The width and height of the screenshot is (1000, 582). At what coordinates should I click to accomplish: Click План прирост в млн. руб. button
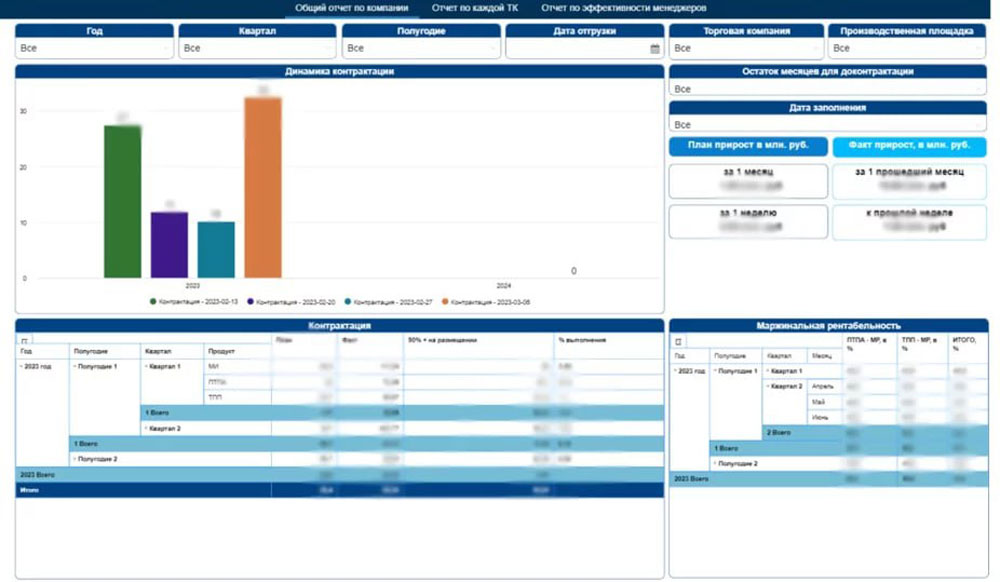pos(748,146)
